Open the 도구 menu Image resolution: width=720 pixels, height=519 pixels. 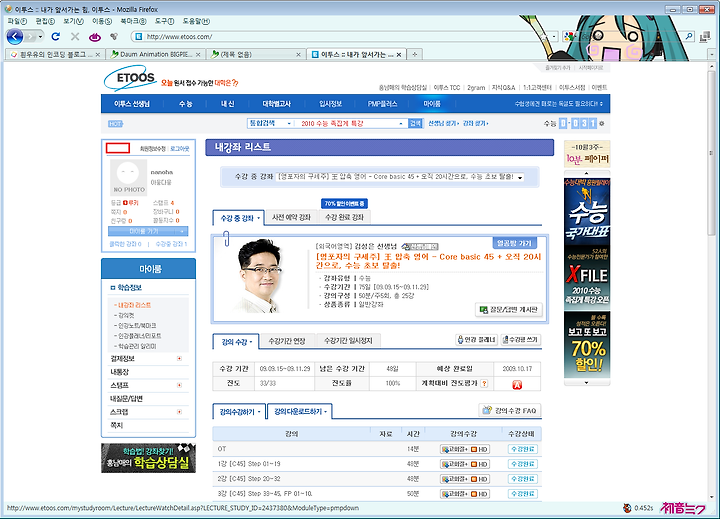164,21
